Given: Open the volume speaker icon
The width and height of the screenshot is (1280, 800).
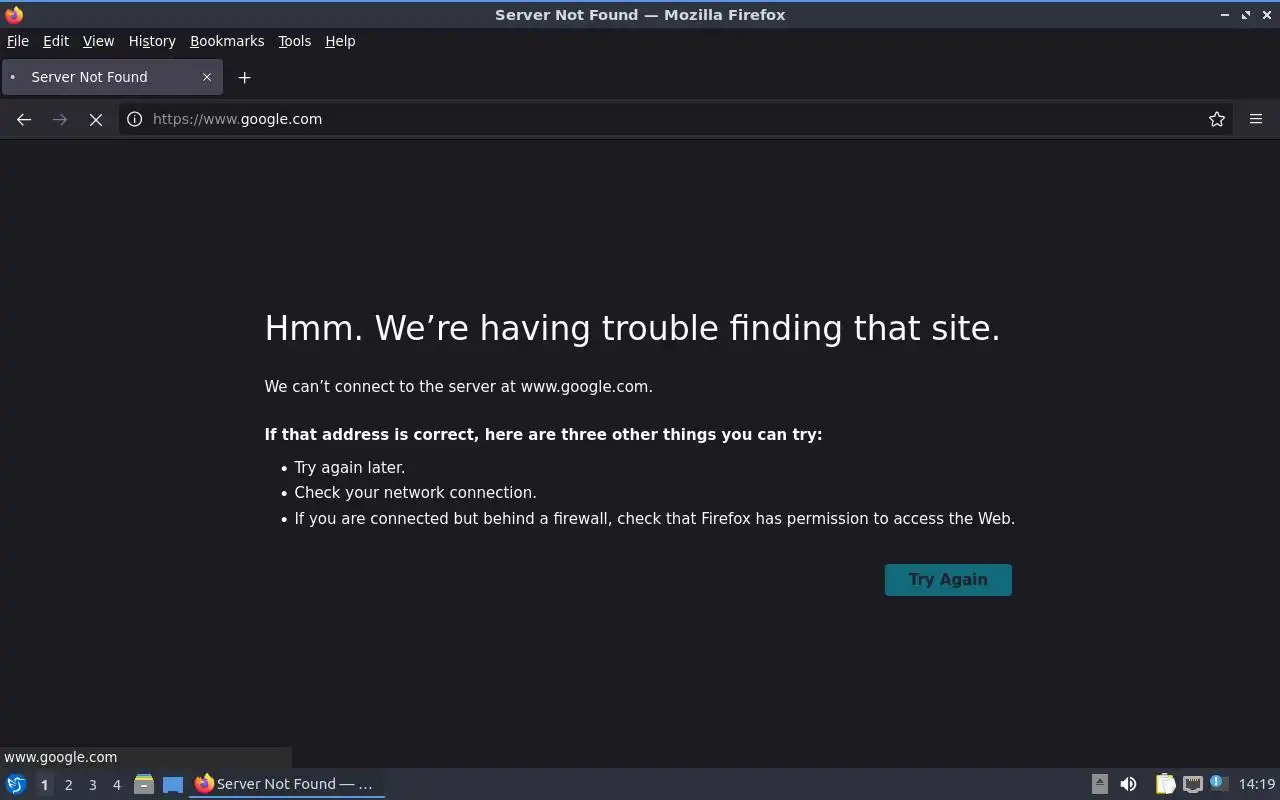Looking at the screenshot, I should pos(1128,784).
